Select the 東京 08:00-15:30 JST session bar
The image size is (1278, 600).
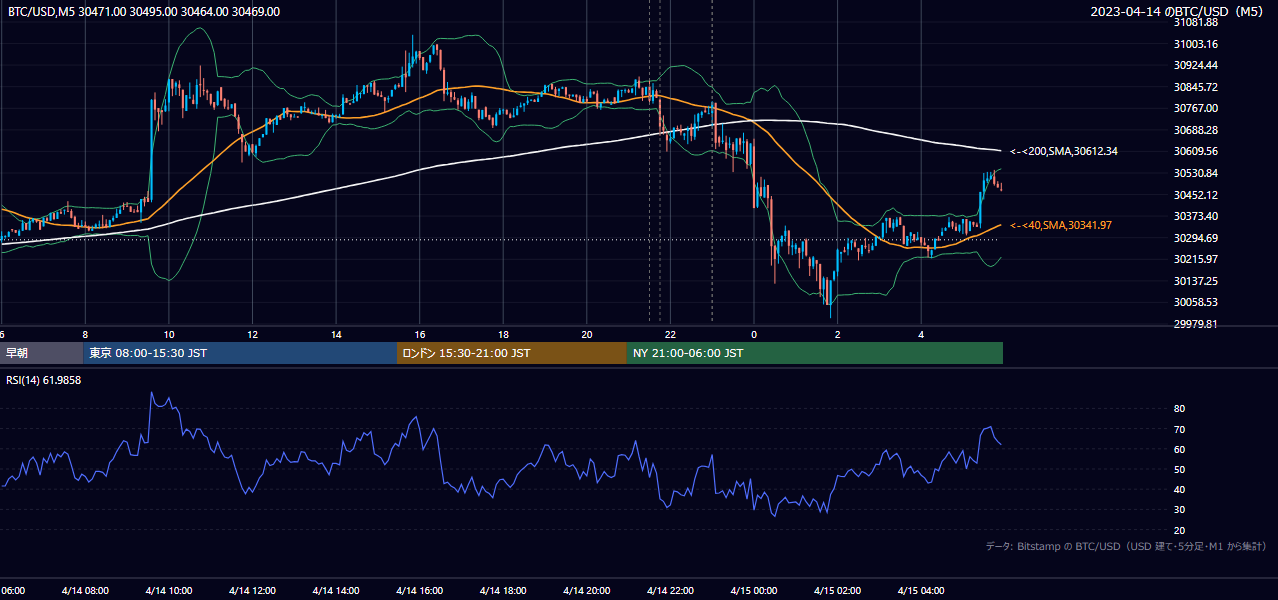240,353
